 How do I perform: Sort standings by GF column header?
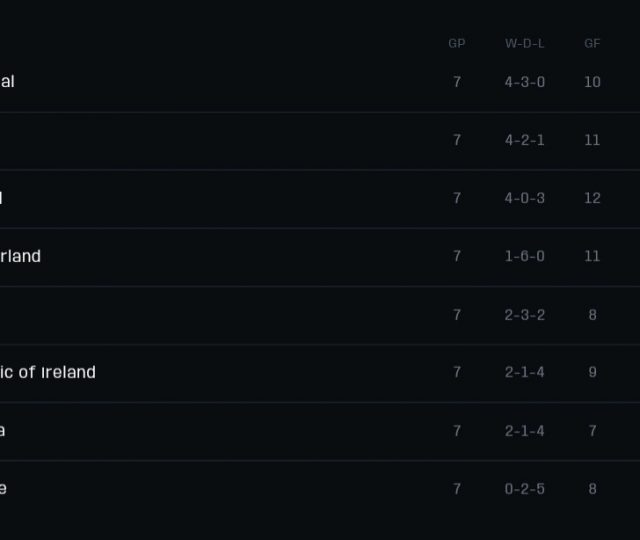(x=592, y=44)
